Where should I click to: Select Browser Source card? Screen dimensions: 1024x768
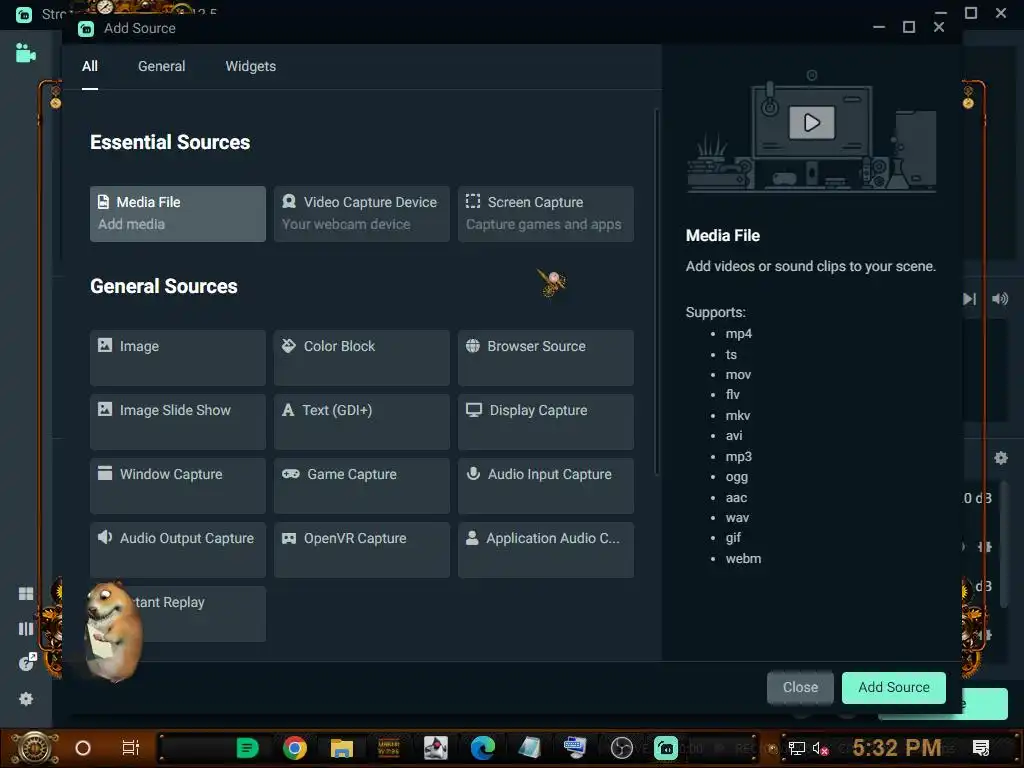tap(546, 357)
